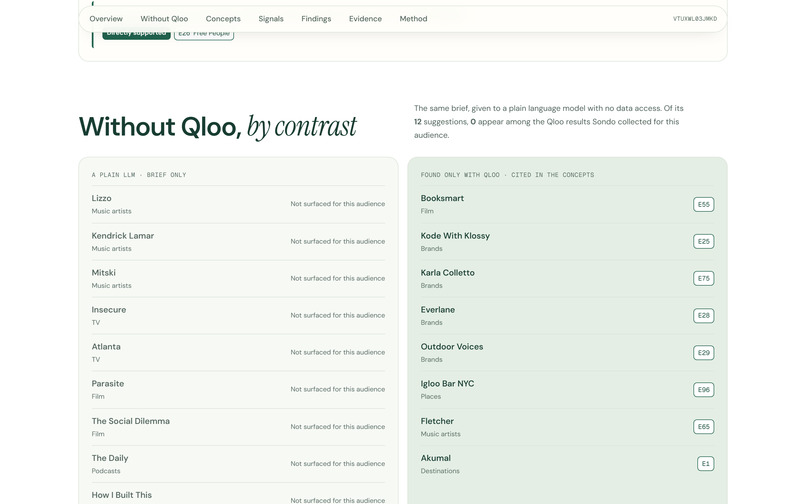The image size is (806, 504).
Task: Click 'Not surfaced for this audience' beside Lizzo
Action: [x=338, y=204]
